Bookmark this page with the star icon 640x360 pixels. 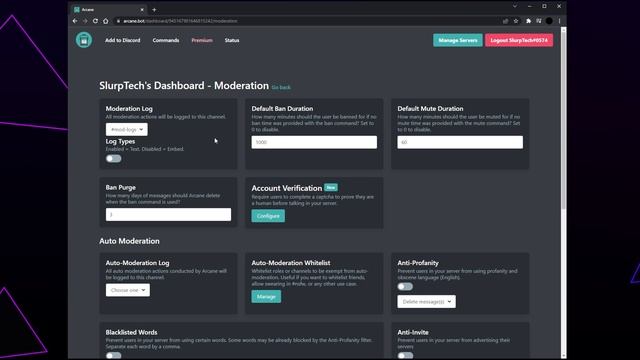pos(516,21)
